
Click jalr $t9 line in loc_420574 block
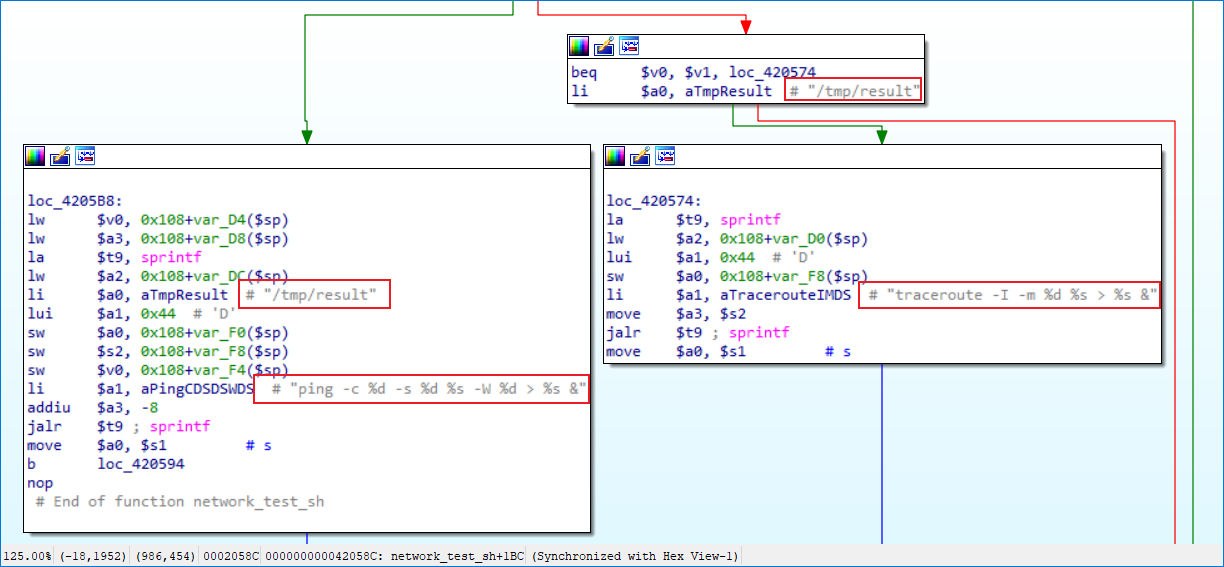pyautogui.click(x=699, y=332)
